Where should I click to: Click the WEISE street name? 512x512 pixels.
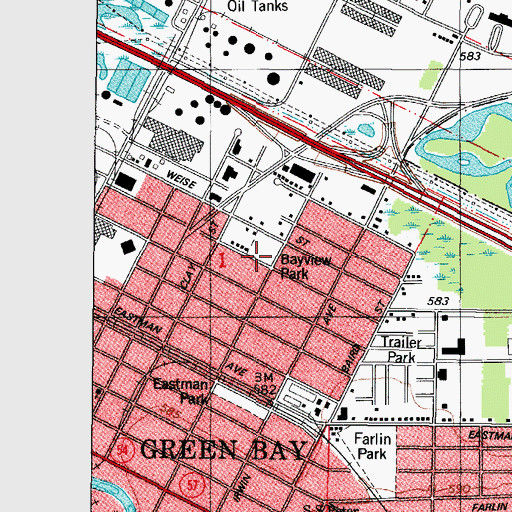point(181,180)
